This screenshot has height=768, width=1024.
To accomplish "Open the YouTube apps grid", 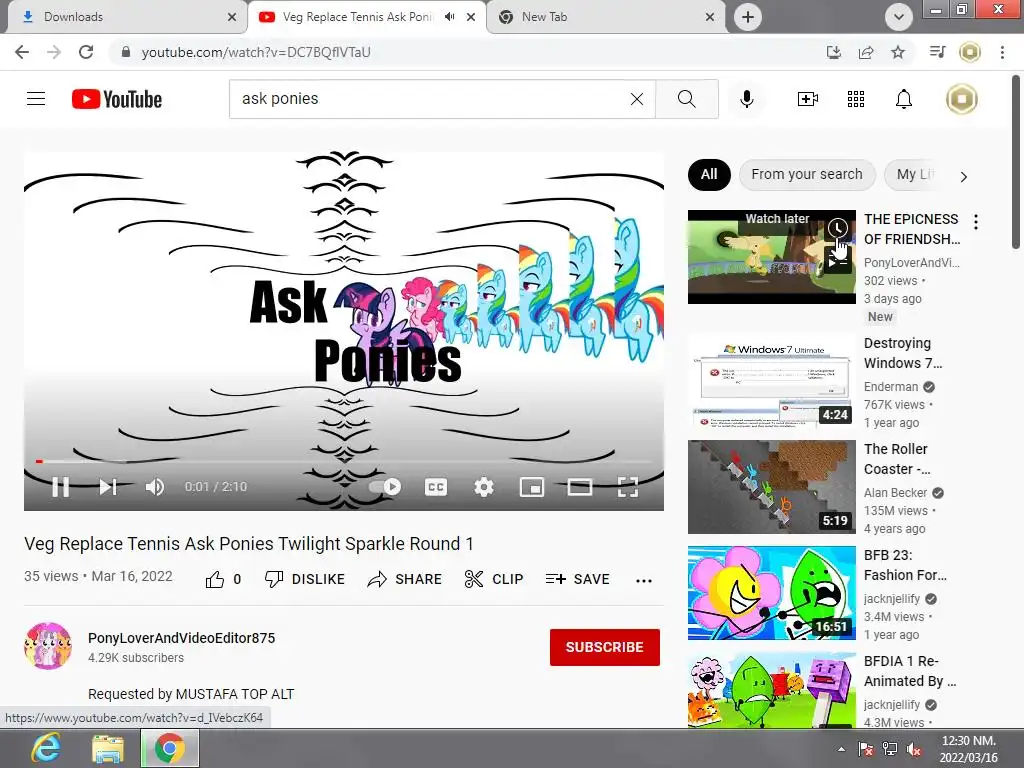I will click(x=856, y=99).
